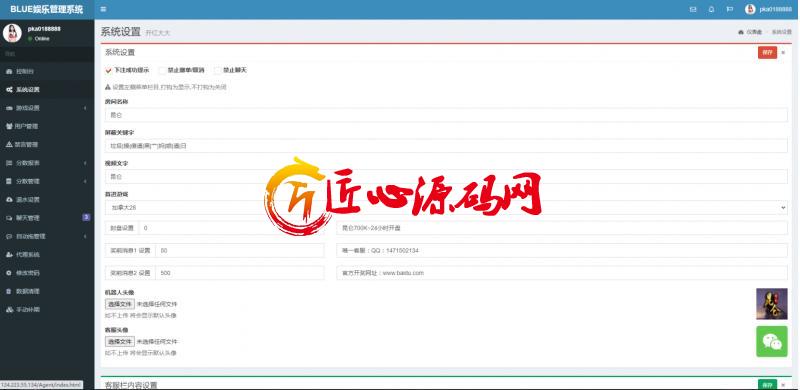Click the 房间名称 room name input field
This screenshot has width=800, height=390.
[446, 115]
